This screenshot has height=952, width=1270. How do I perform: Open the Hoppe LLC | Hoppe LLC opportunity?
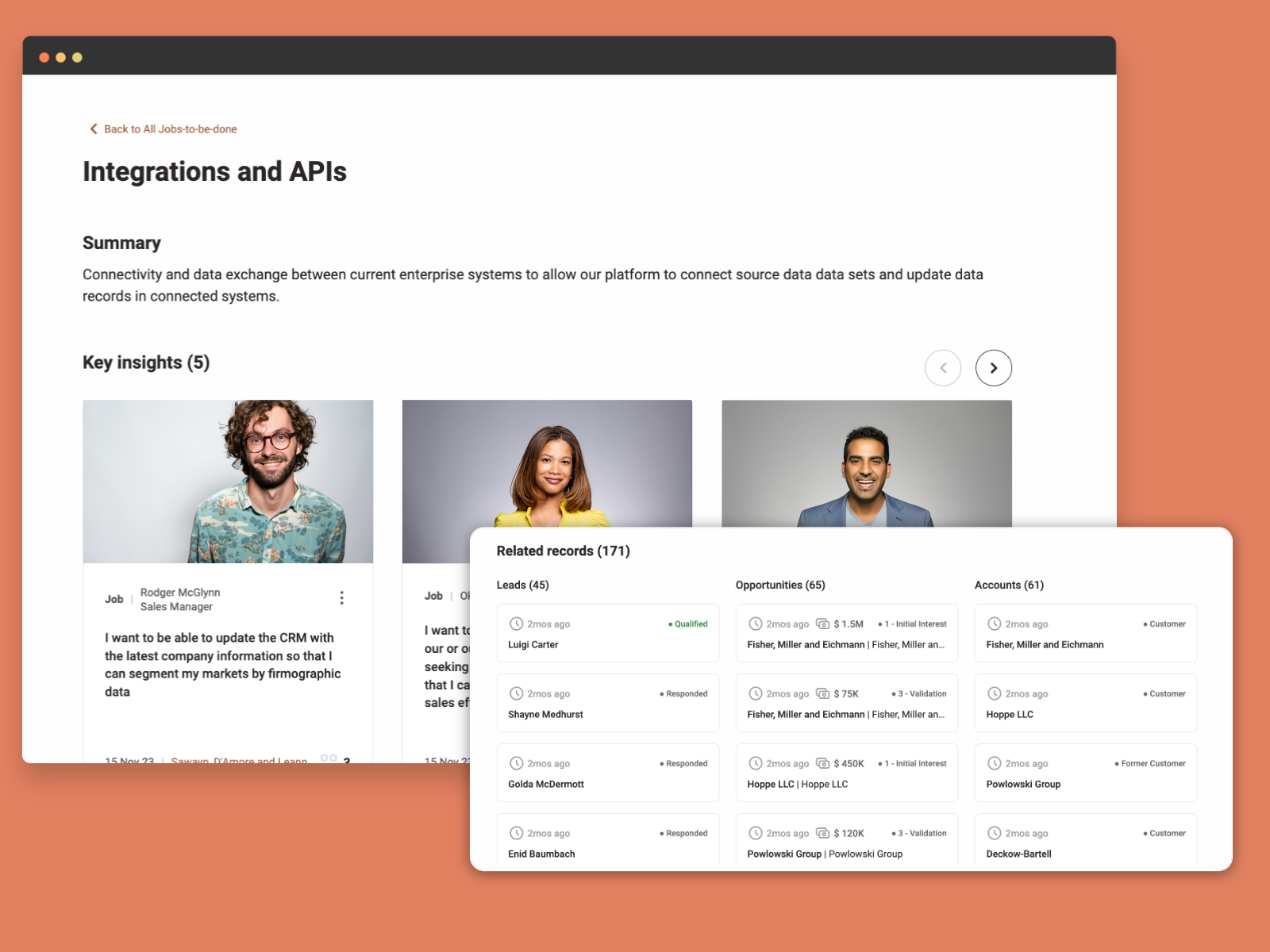(847, 773)
